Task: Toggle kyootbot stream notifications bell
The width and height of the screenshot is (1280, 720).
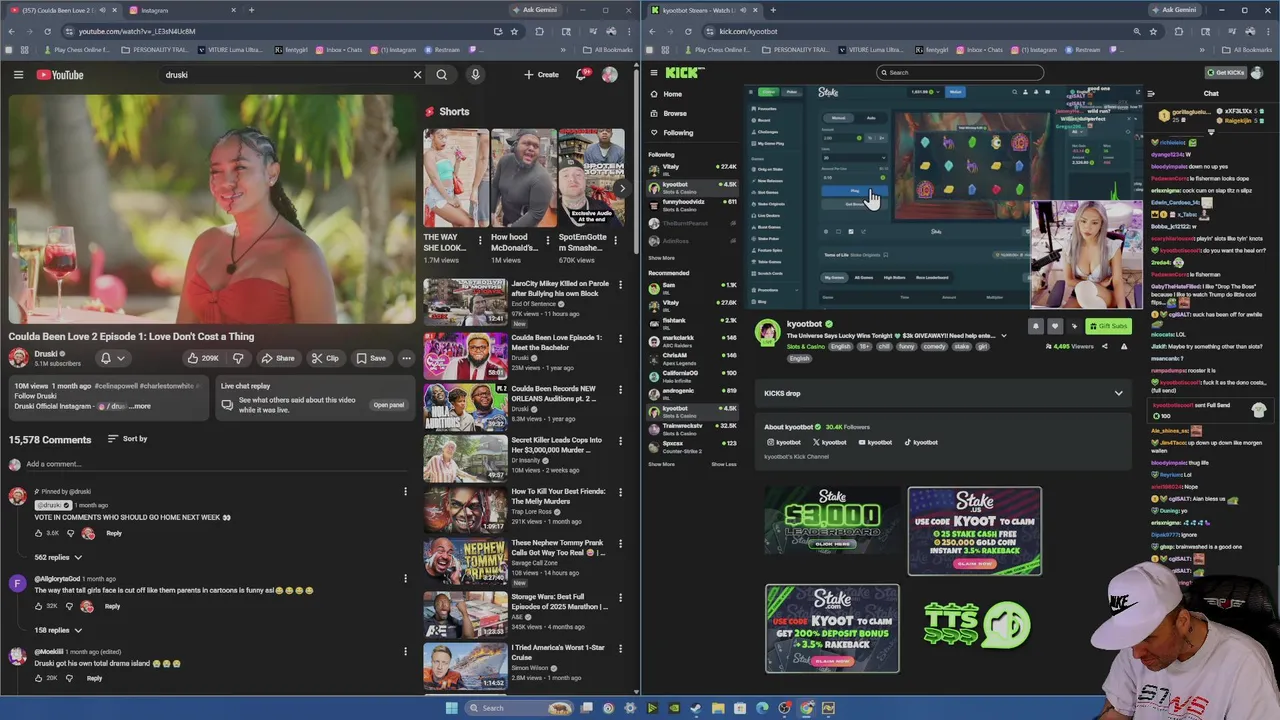Action: tap(1035, 326)
